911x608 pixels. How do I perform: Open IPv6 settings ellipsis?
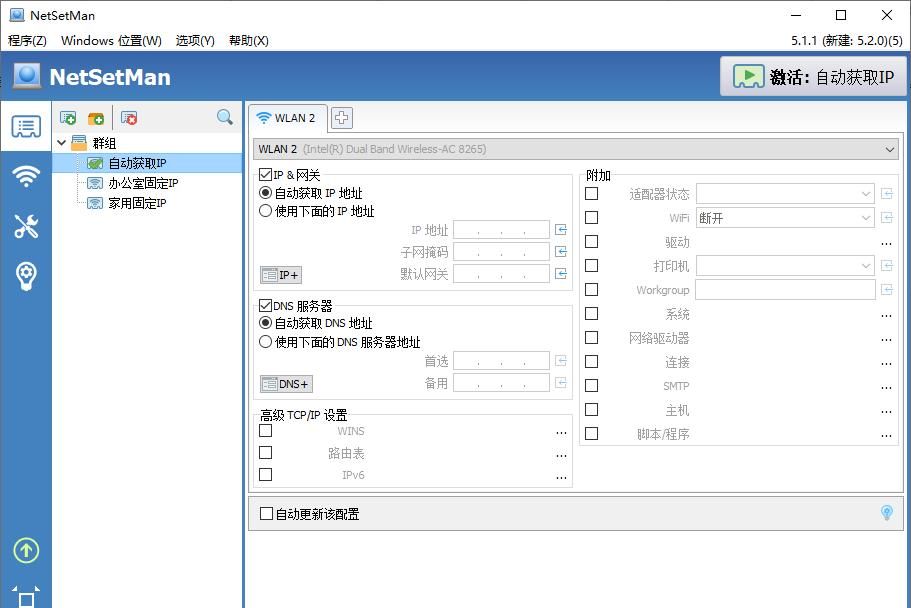[561, 477]
